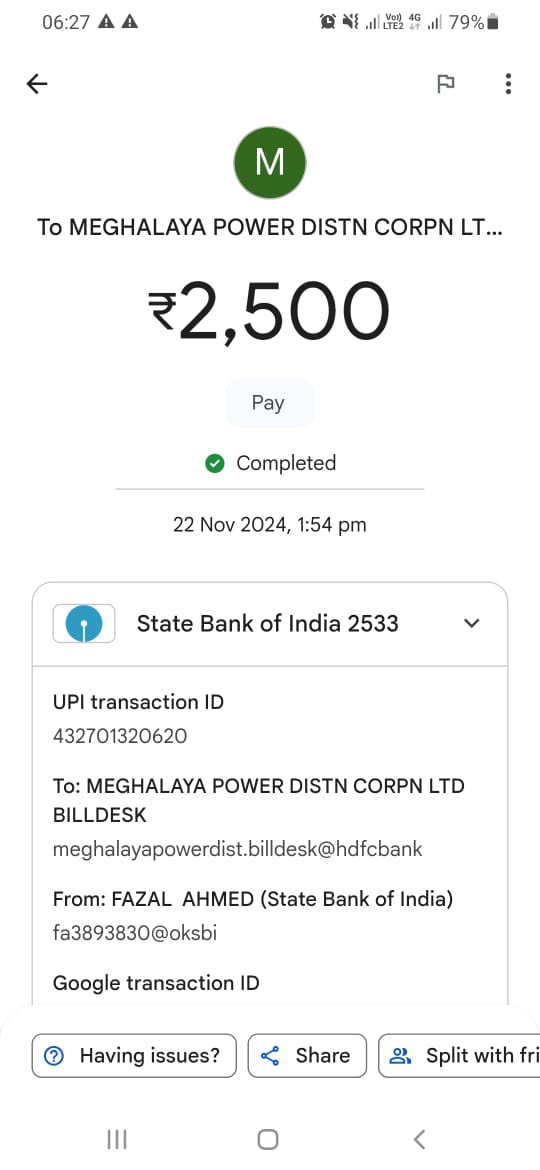This screenshot has width=540, height=1170.
Task: Tap the back arrow icon
Action: pyautogui.click(x=37, y=84)
